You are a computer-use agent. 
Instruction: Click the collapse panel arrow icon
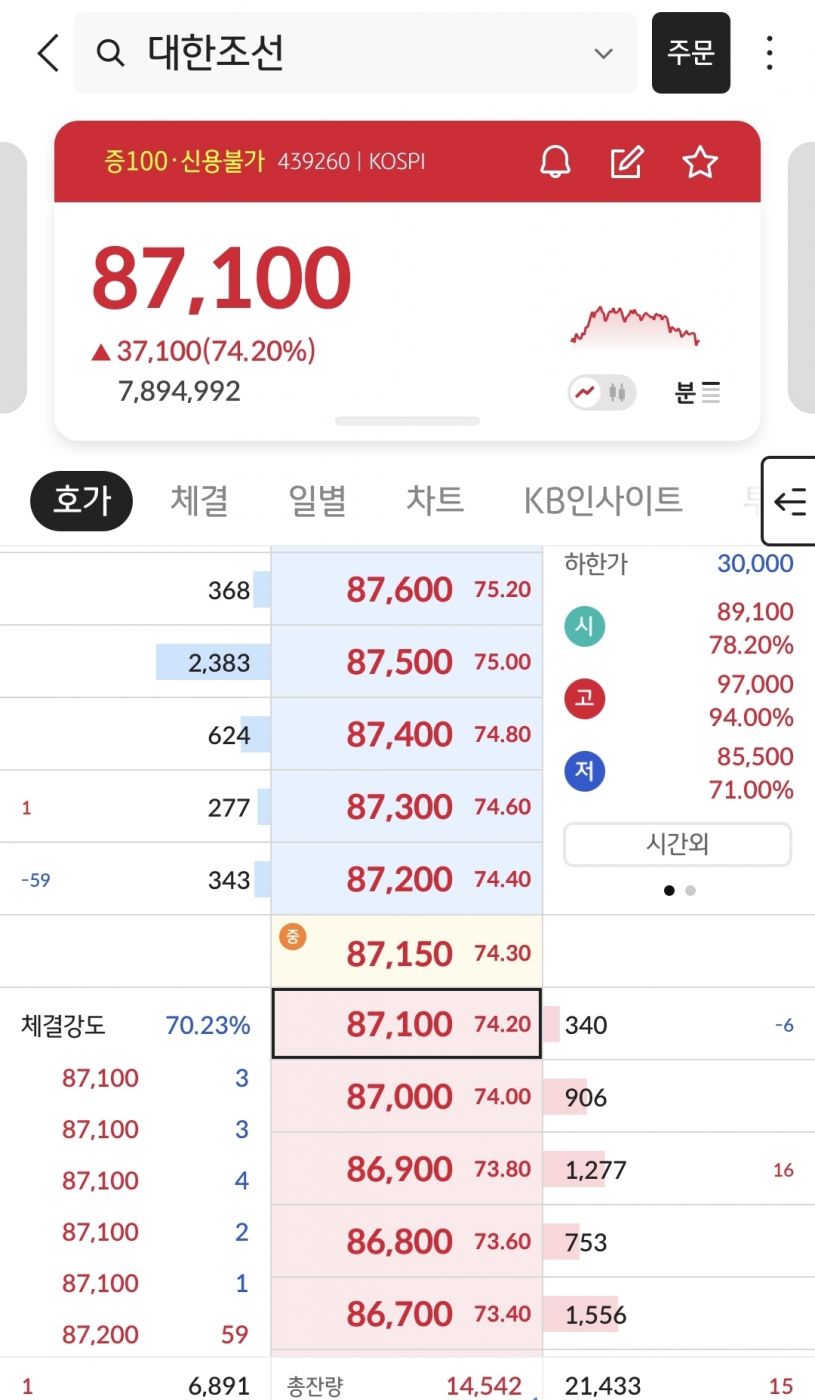tap(790, 502)
